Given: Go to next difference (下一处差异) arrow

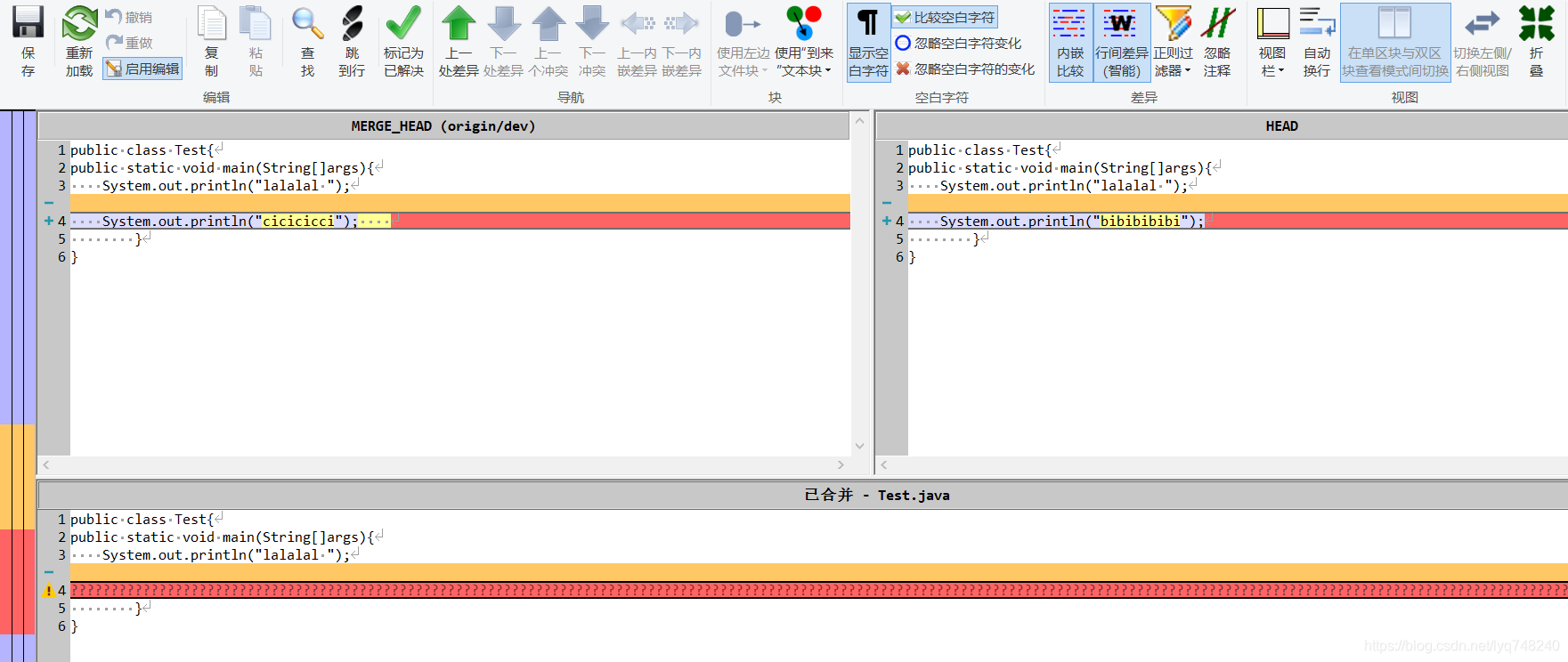Looking at the screenshot, I should pyautogui.click(x=503, y=24).
